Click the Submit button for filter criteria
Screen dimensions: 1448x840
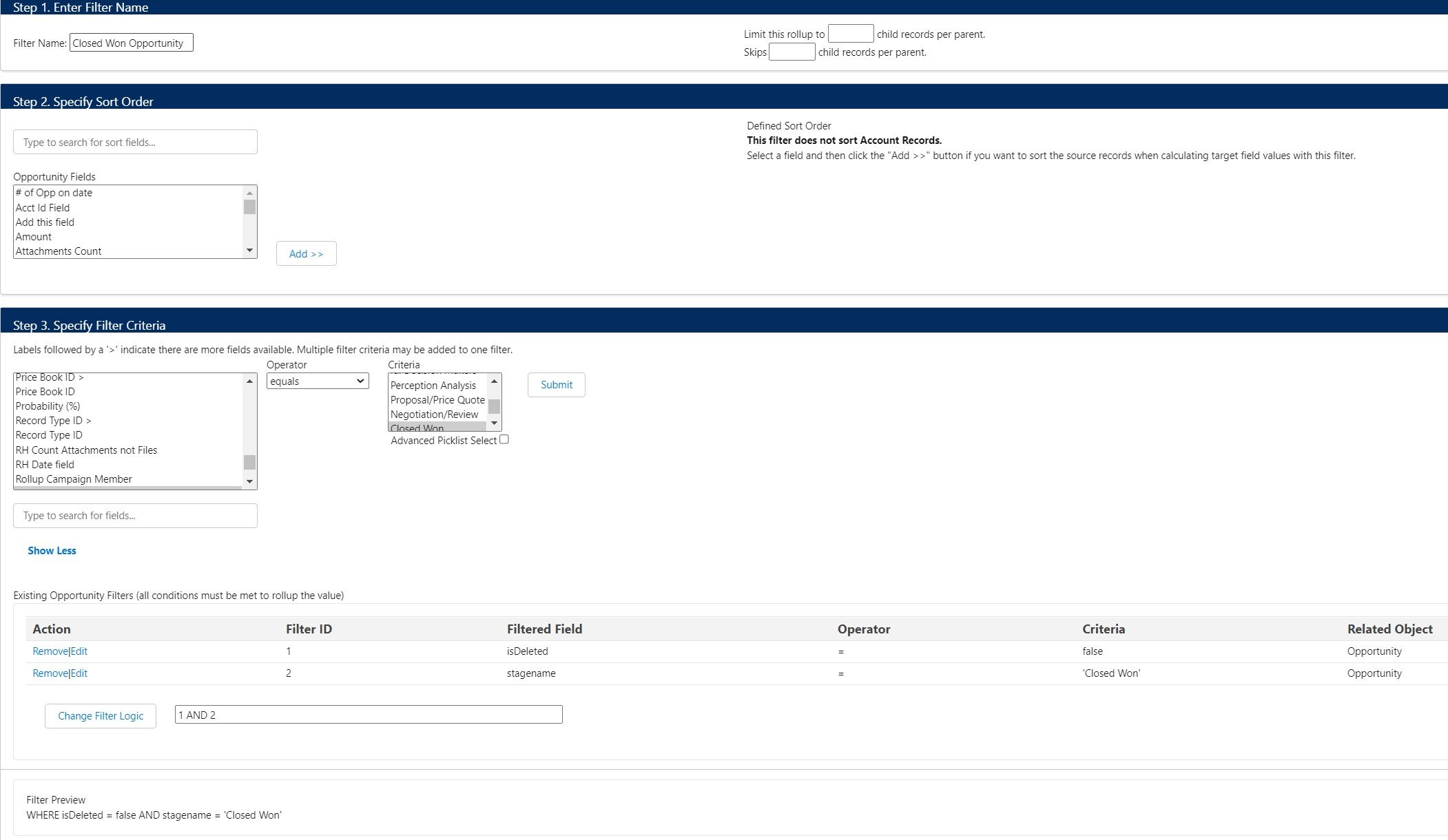click(x=556, y=384)
